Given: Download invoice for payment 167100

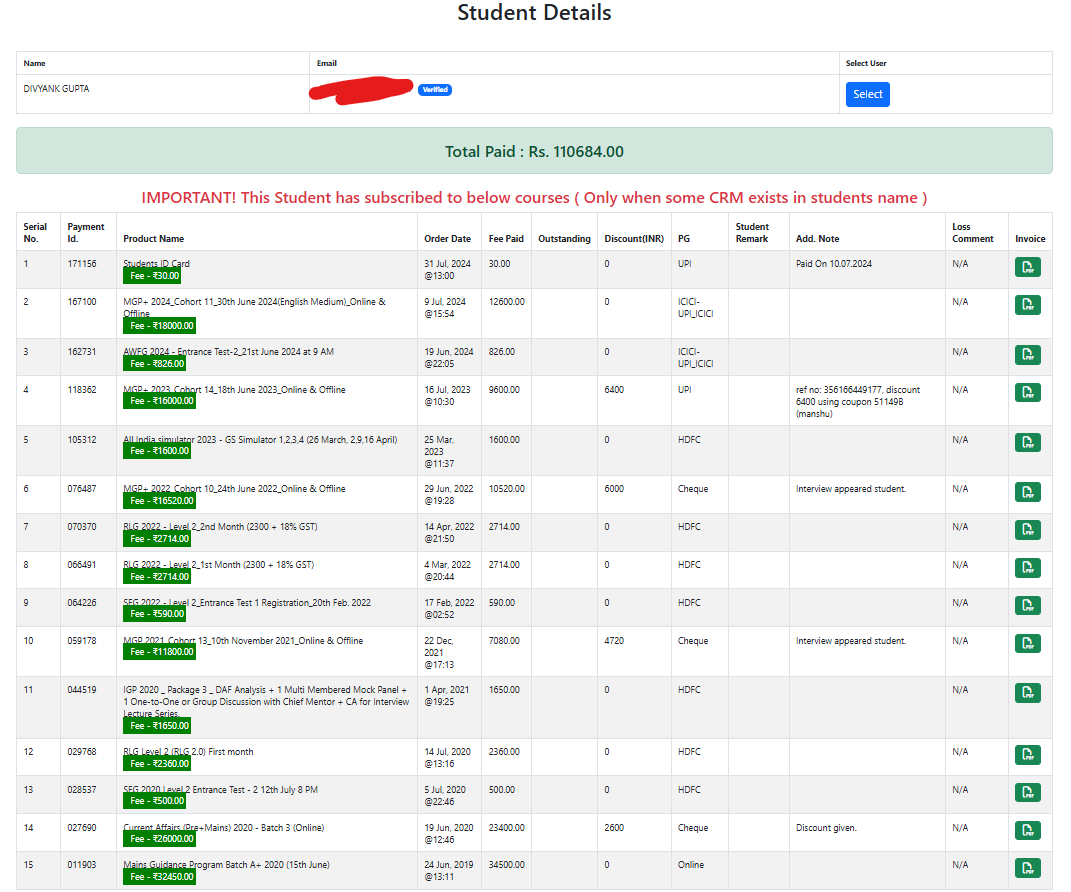Looking at the screenshot, I should [1027, 305].
